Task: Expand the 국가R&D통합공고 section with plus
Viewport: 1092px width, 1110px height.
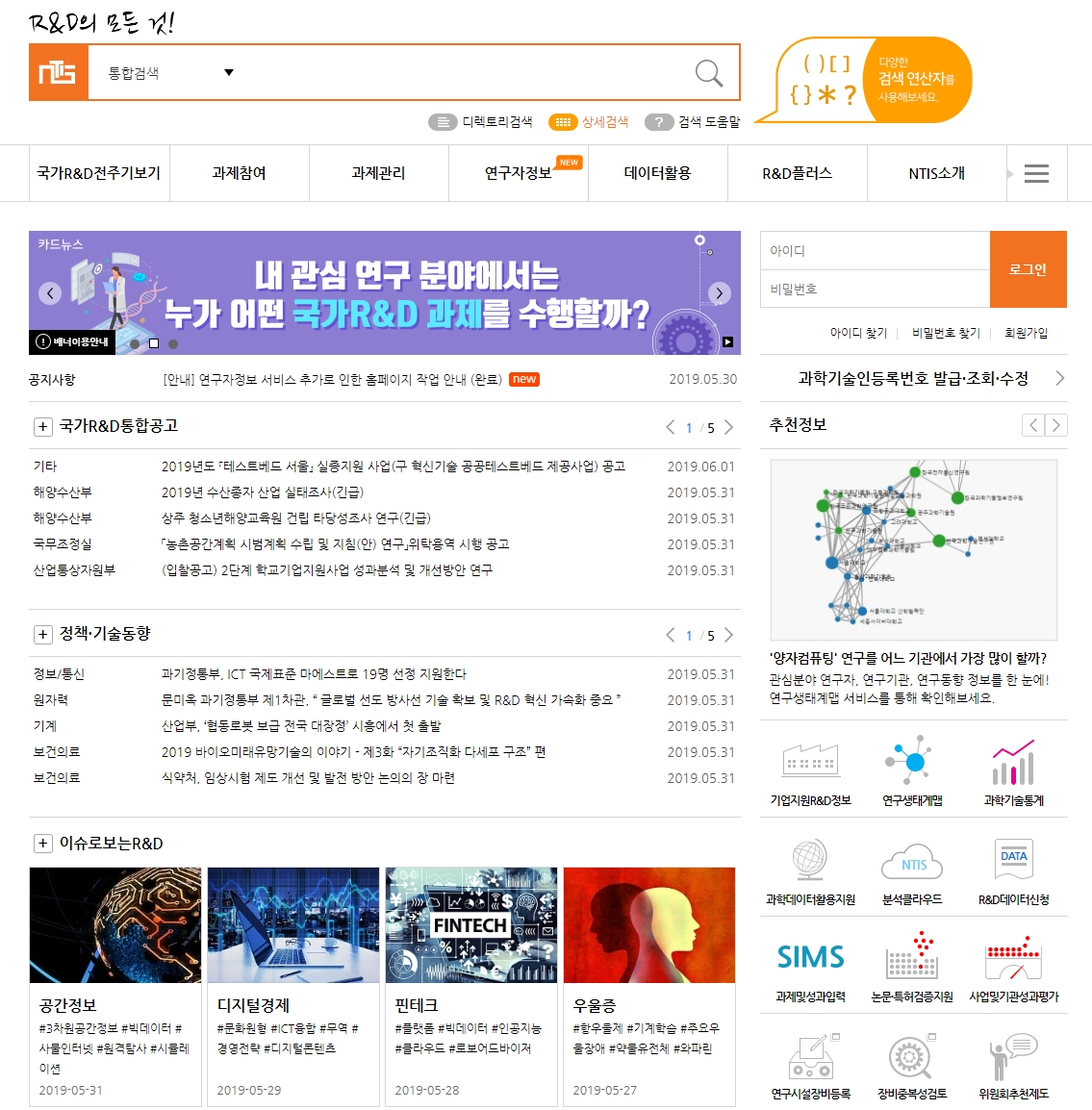Action: pos(42,426)
